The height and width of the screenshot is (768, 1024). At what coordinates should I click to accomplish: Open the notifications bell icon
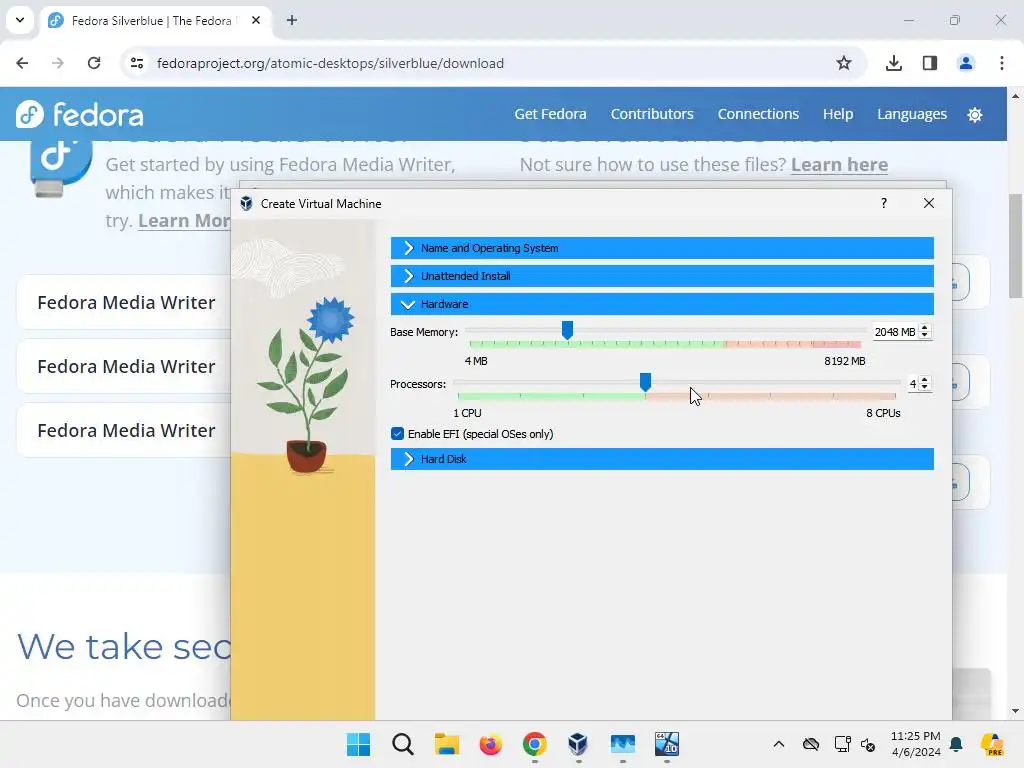click(x=956, y=744)
